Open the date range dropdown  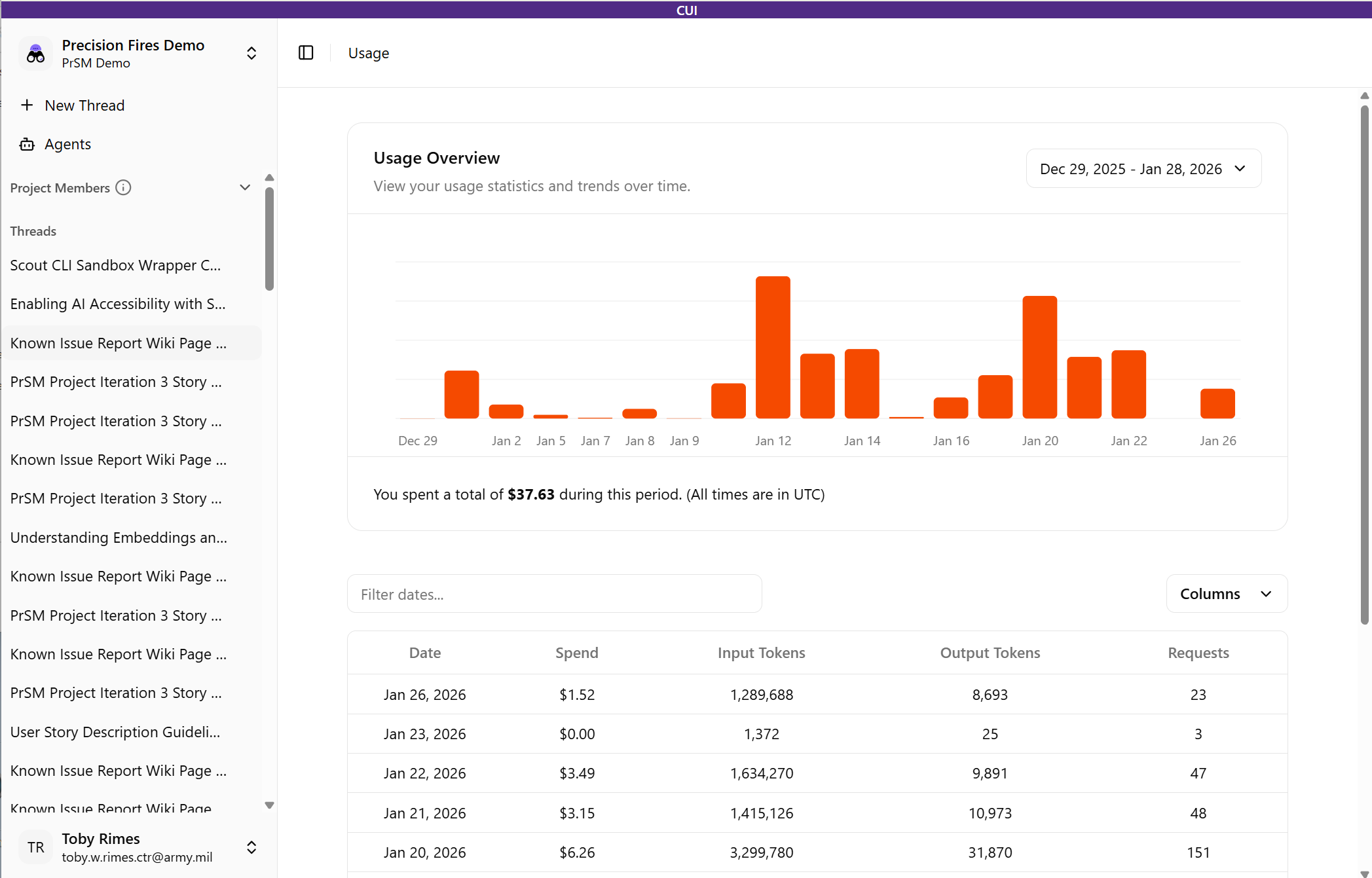coord(1143,169)
